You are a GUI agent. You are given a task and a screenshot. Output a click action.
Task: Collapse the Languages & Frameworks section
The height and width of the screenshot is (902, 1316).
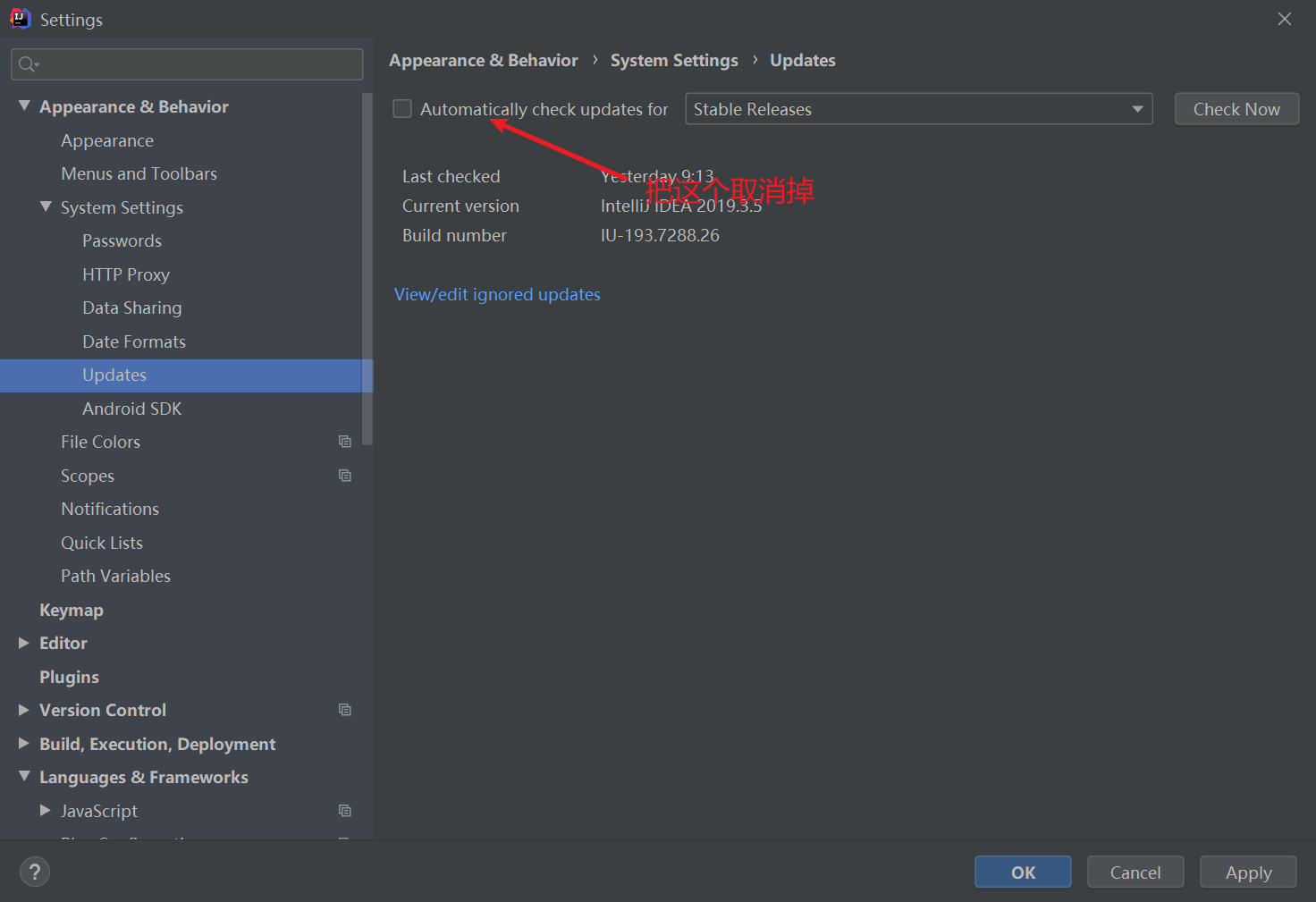point(24,776)
